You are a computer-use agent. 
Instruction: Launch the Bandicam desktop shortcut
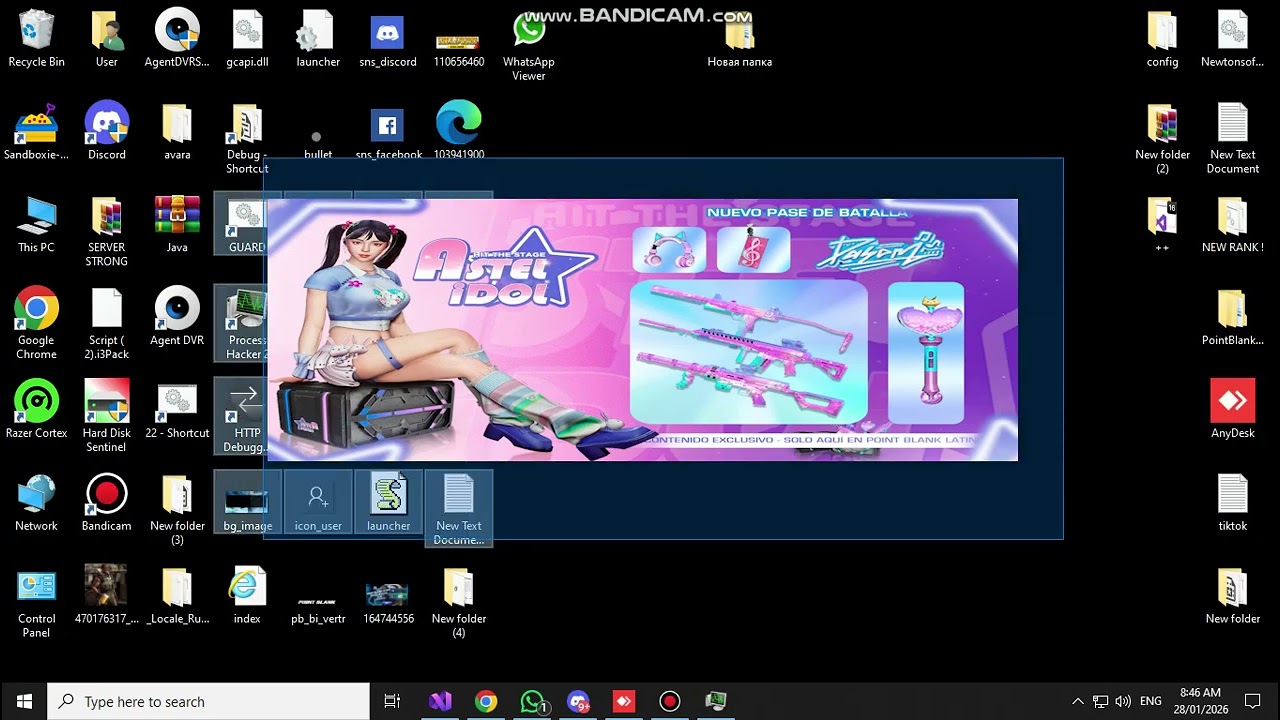pyautogui.click(x=106, y=504)
